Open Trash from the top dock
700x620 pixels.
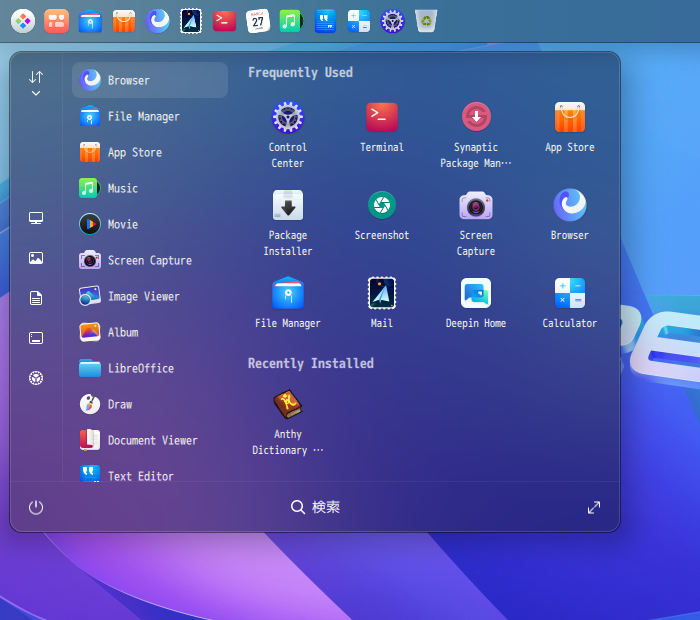pos(426,20)
